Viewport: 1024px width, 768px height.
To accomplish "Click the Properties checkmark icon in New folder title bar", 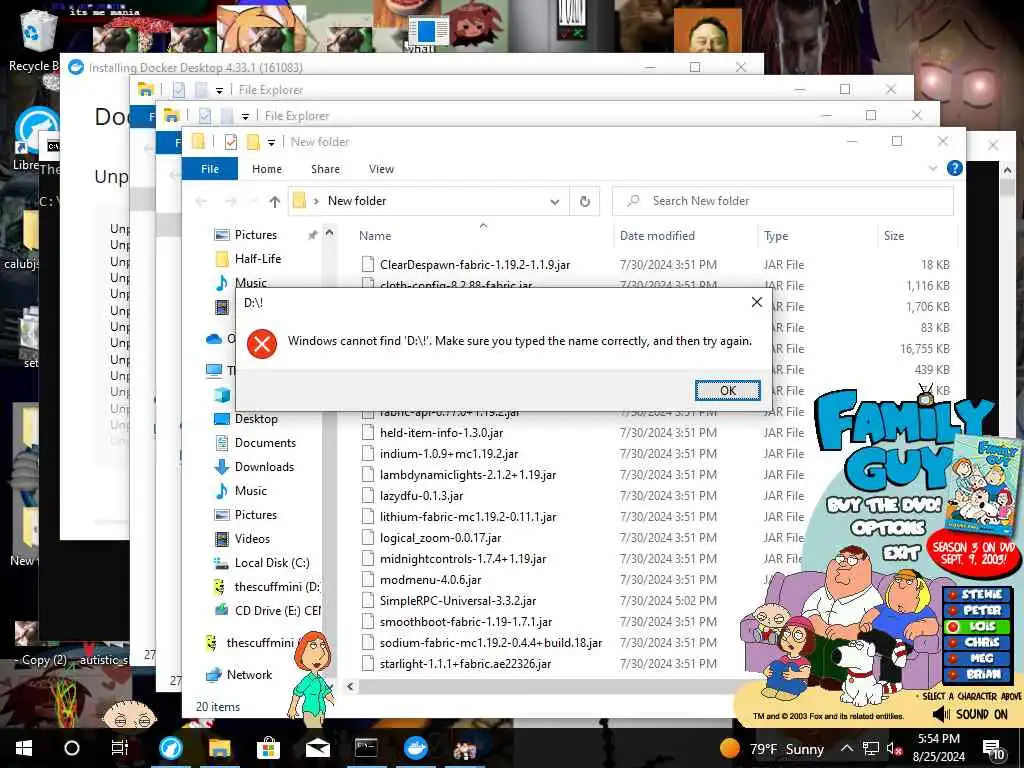I will point(230,142).
